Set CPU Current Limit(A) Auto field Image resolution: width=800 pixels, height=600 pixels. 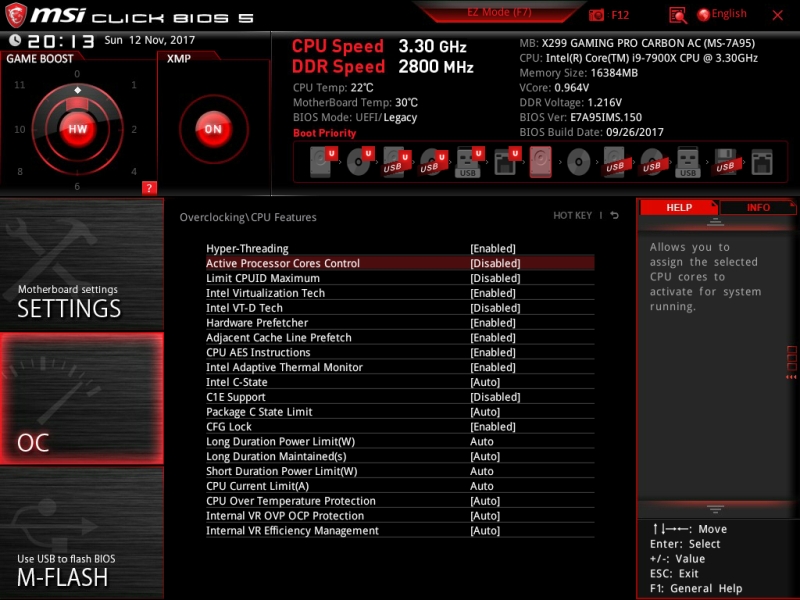point(482,486)
